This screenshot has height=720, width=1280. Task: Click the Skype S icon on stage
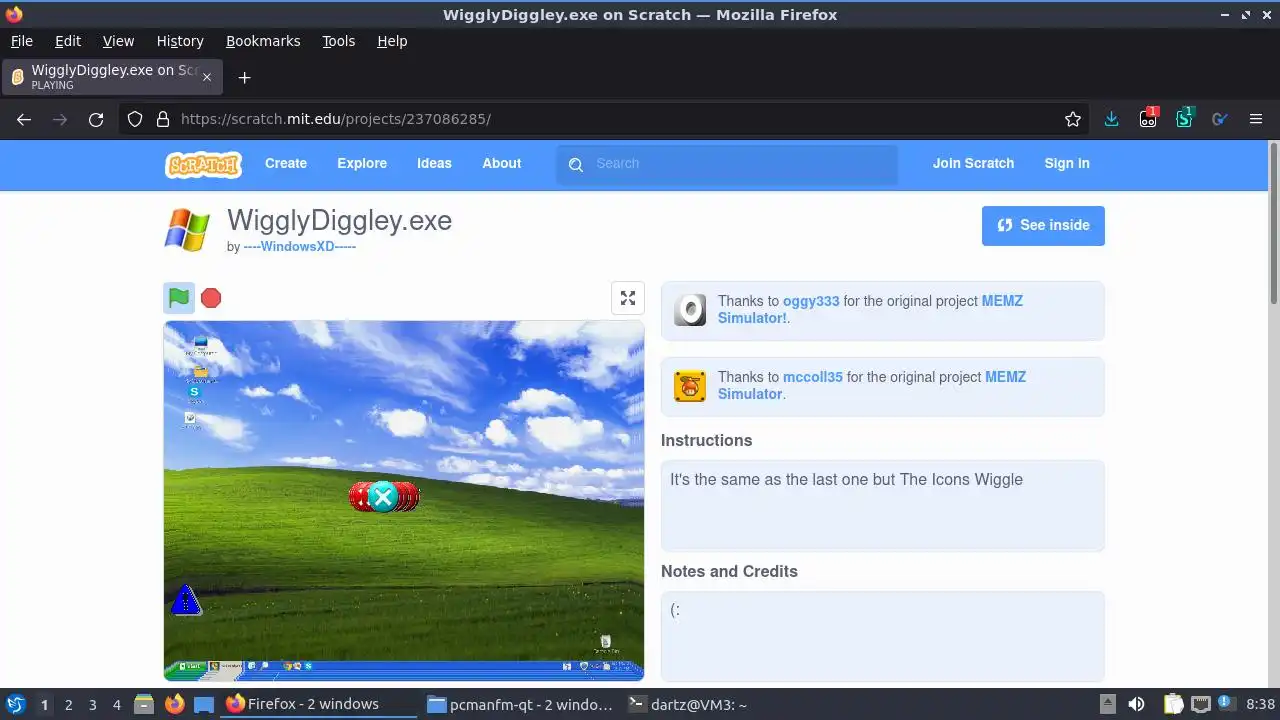(195, 392)
